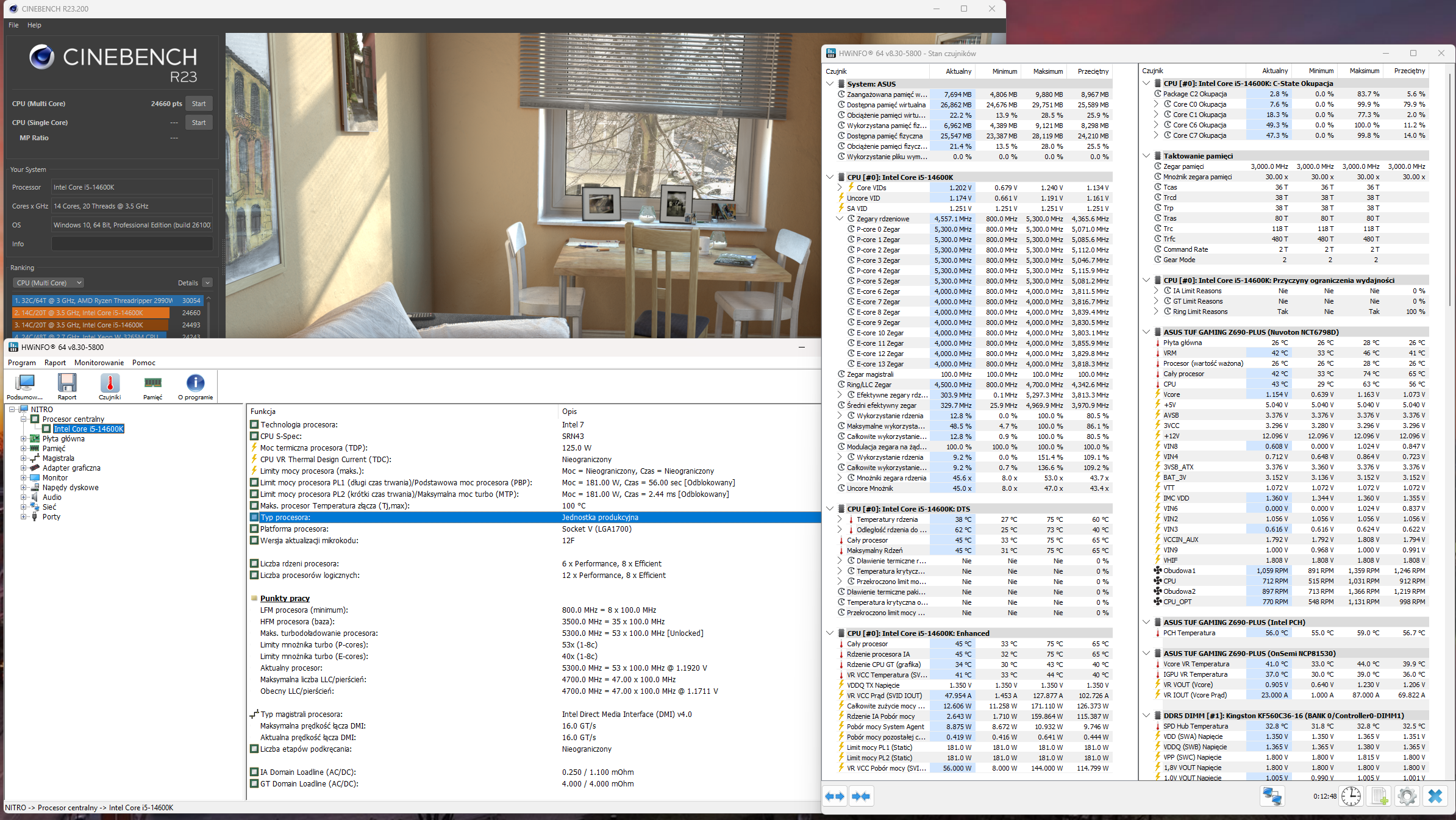Click the remote network monitors icon
The image size is (1456, 820).
1272,796
